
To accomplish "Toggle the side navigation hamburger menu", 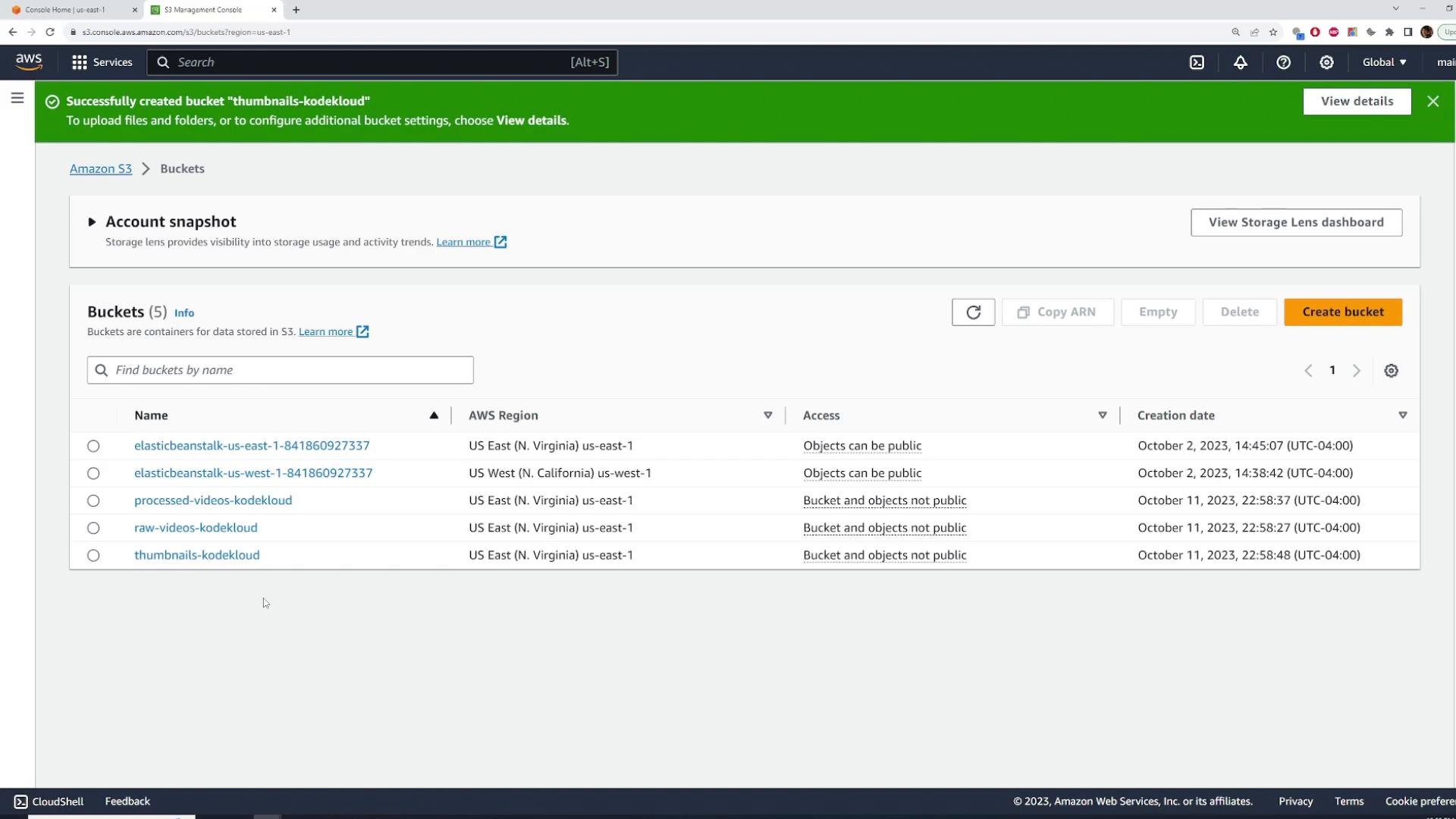I will pyautogui.click(x=17, y=98).
